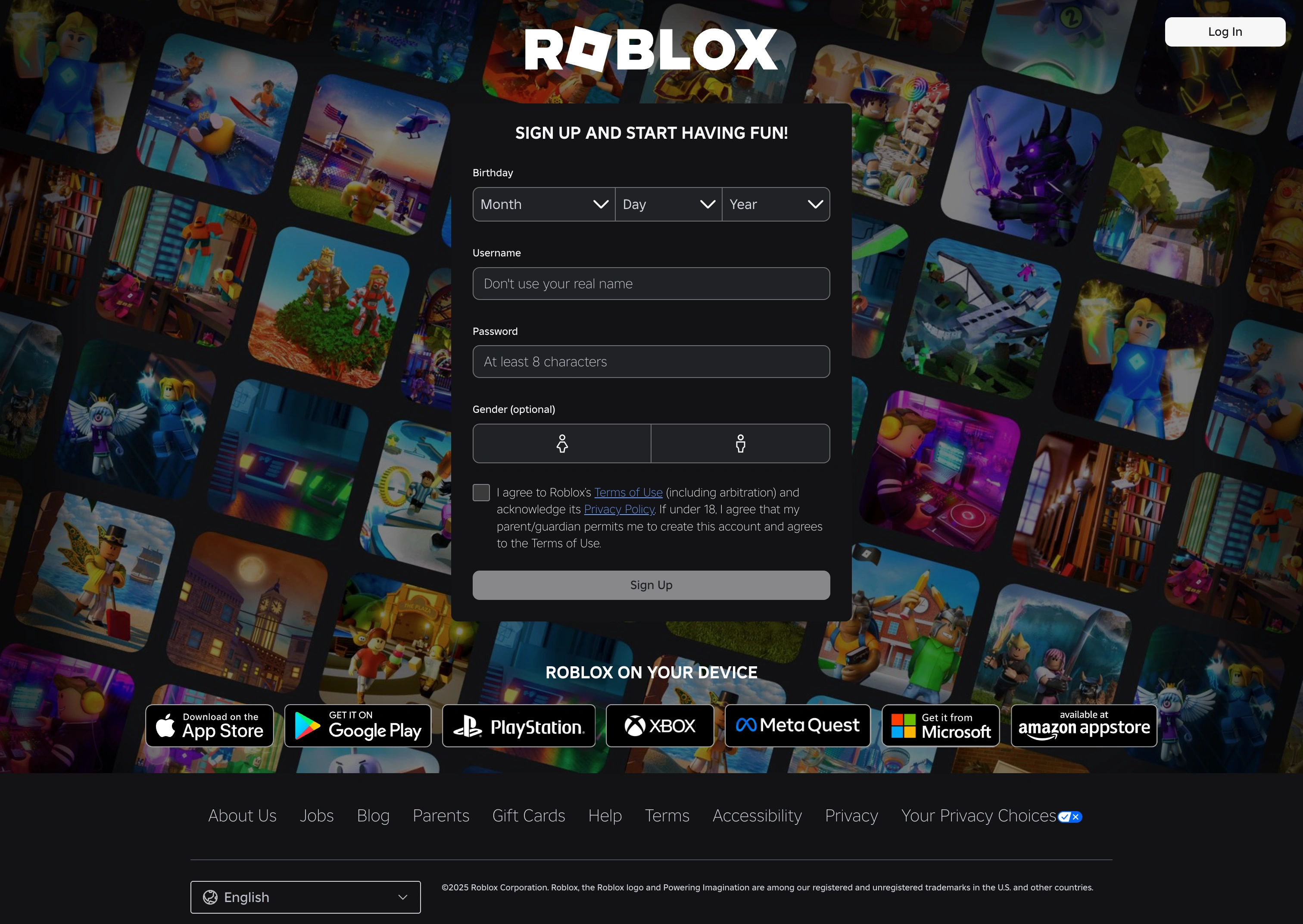This screenshot has height=924, width=1303.
Task: Open the Month dropdown
Action: click(x=543, y=204)
